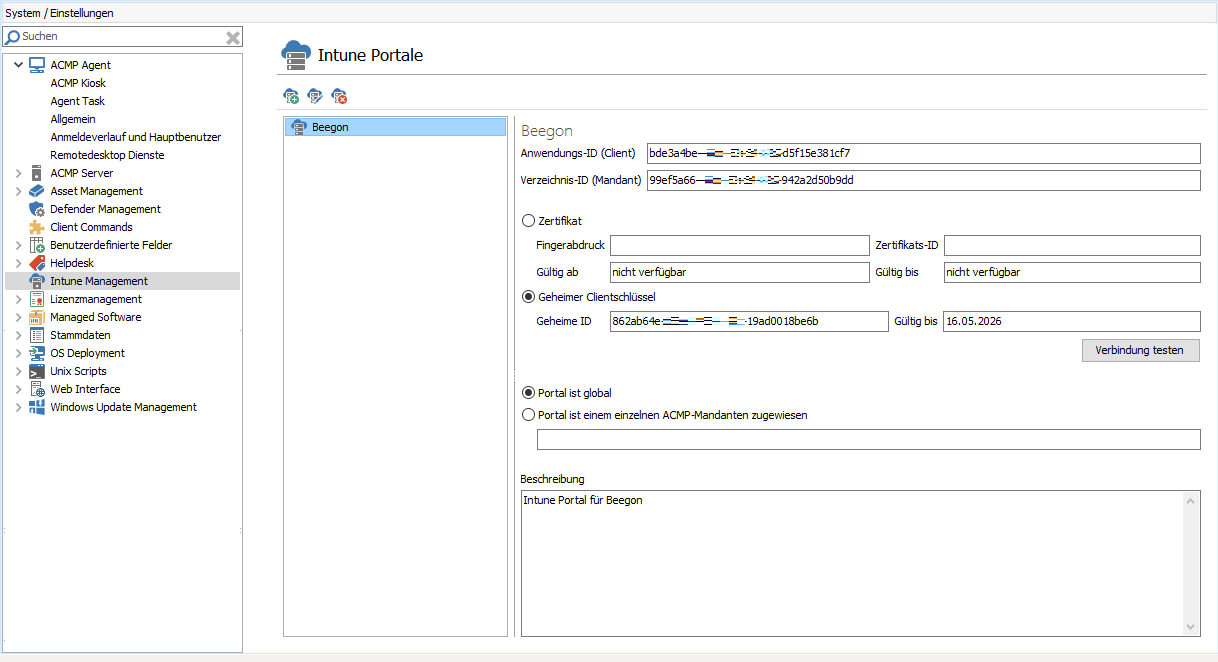
Task: Expand the Lizenzmanagement tree node
Action: click(18, 298)
